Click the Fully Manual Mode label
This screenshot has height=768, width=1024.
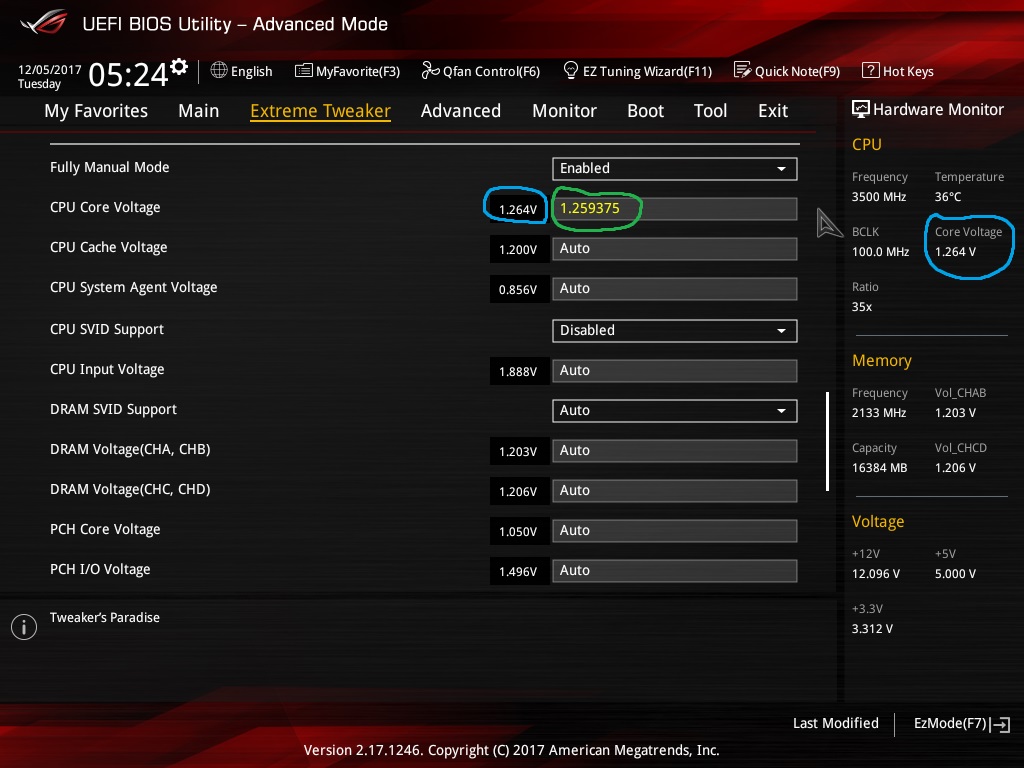coord(110,167)
